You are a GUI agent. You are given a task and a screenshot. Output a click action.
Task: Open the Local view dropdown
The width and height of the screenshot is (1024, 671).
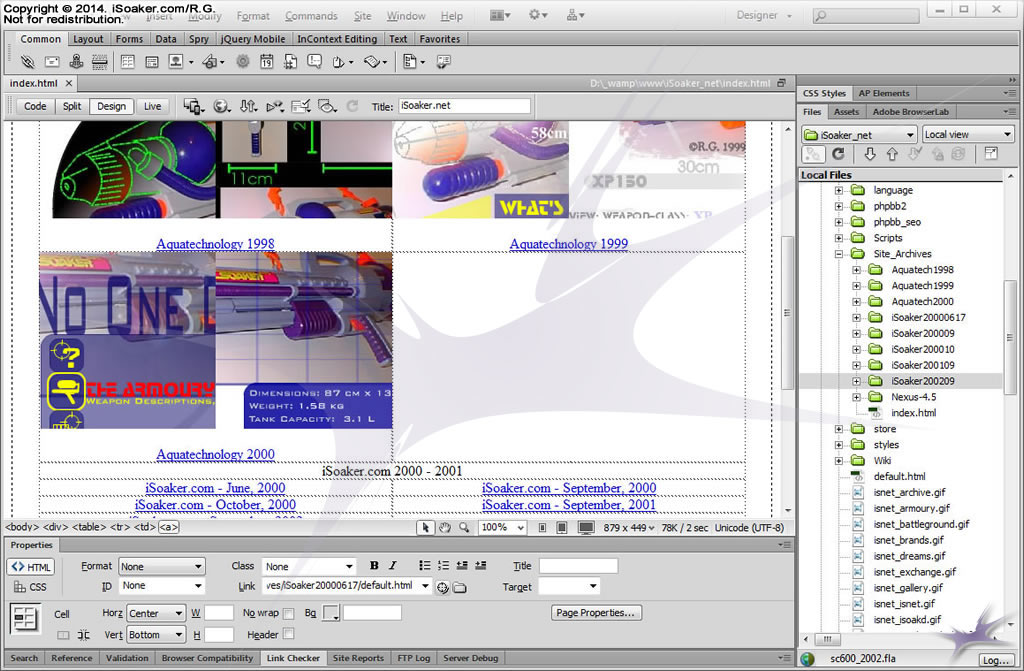[968, 135]
